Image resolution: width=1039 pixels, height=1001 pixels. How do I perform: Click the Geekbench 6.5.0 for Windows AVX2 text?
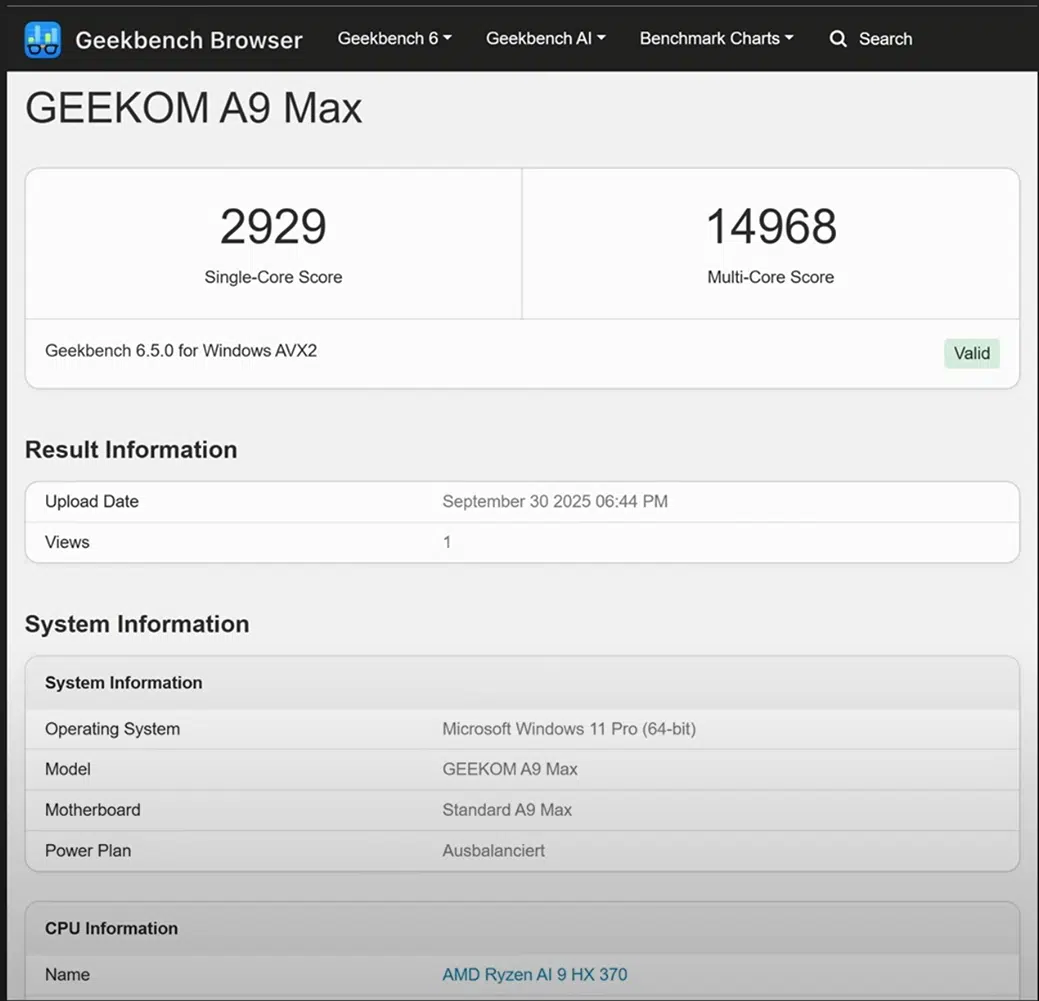click(181, 351)
